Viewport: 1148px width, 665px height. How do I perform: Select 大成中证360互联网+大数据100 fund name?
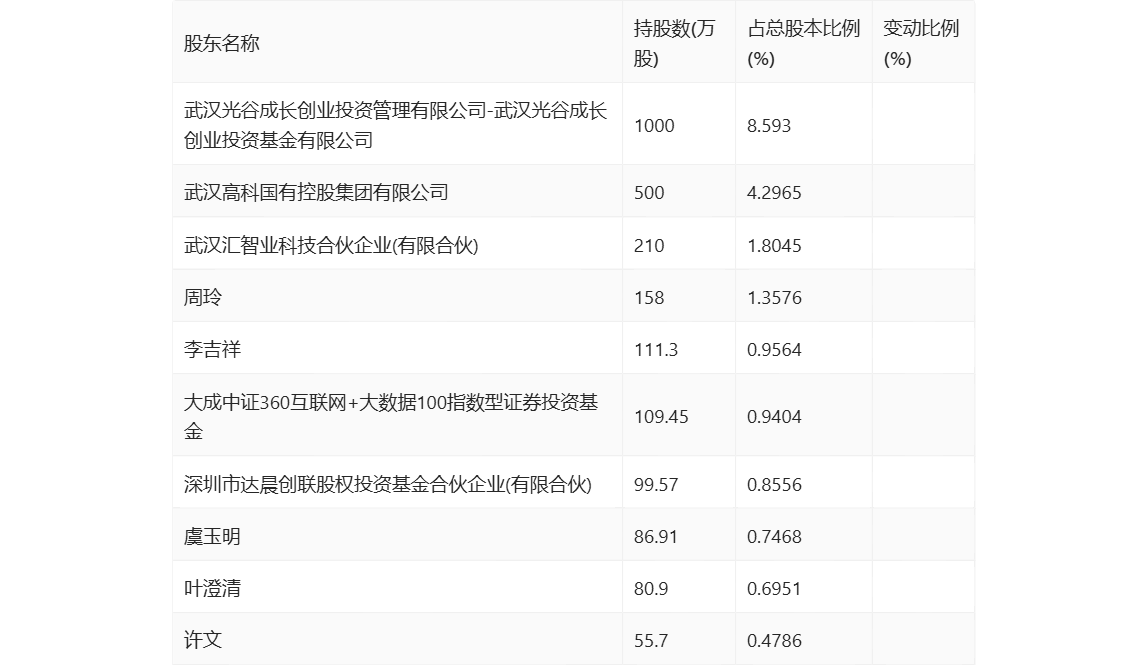click(391, 417)
